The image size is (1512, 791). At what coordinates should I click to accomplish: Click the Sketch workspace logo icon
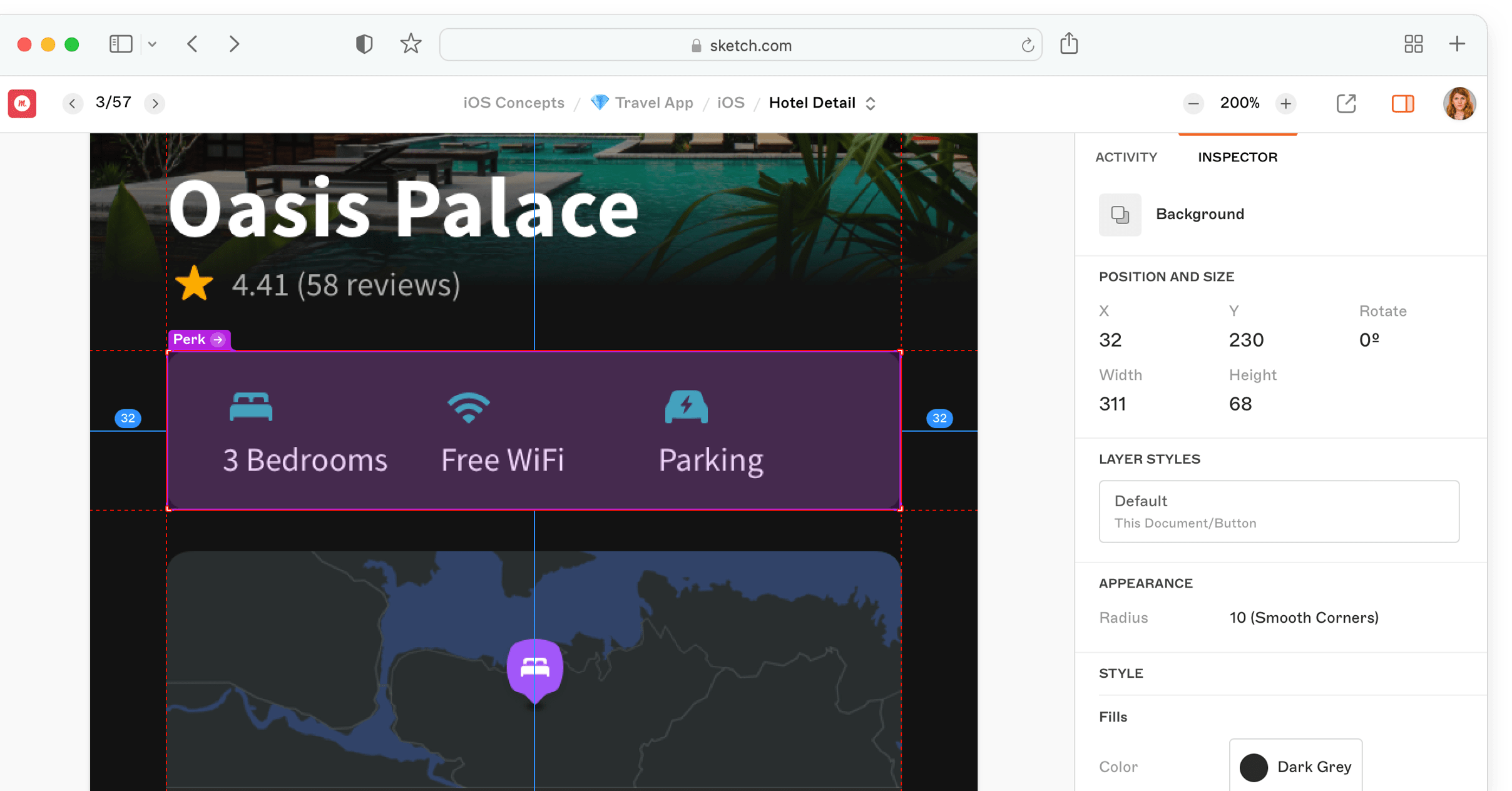pos(22,103)
